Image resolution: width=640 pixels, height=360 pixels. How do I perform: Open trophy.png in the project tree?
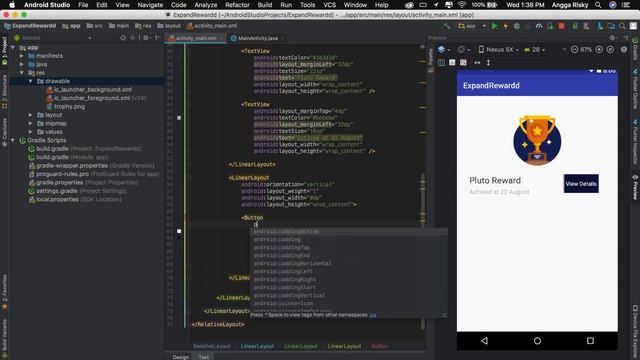click(69, 107)
